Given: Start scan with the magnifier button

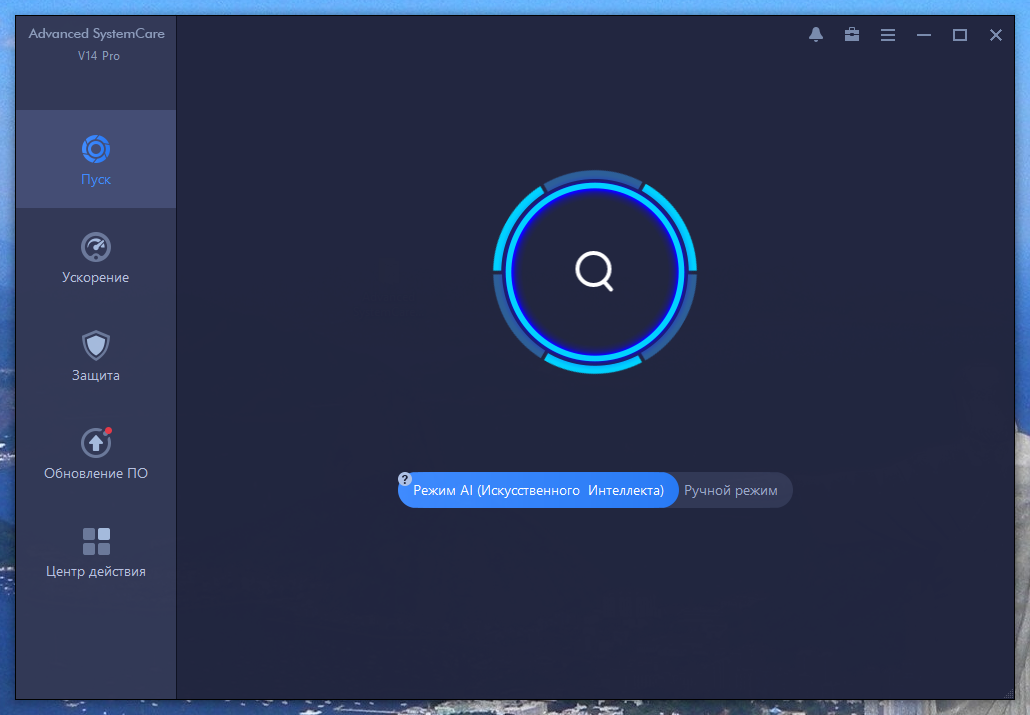Looking at the screenshot, I should [594, 271].
